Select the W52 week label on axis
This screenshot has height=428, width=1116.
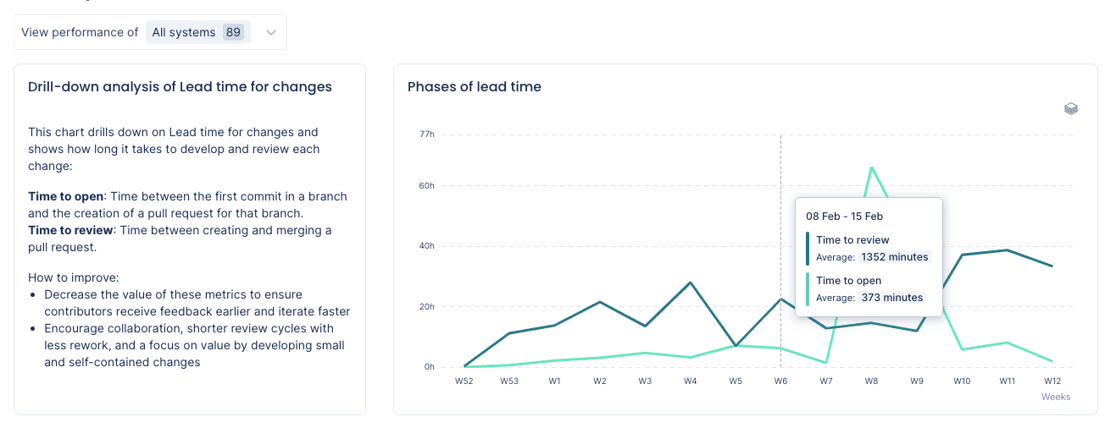464,381
